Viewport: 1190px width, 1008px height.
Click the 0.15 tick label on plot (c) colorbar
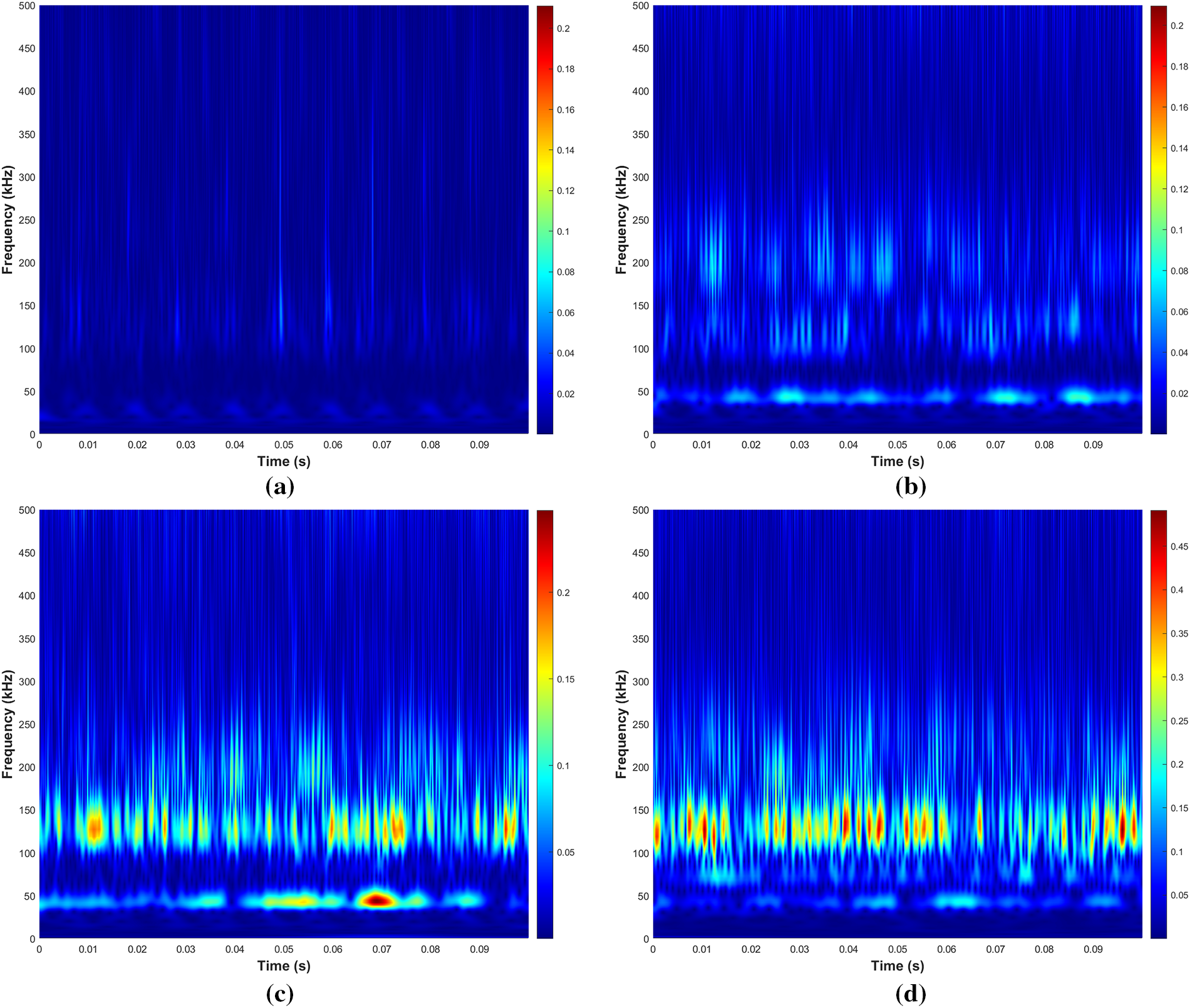pos(566,680)
